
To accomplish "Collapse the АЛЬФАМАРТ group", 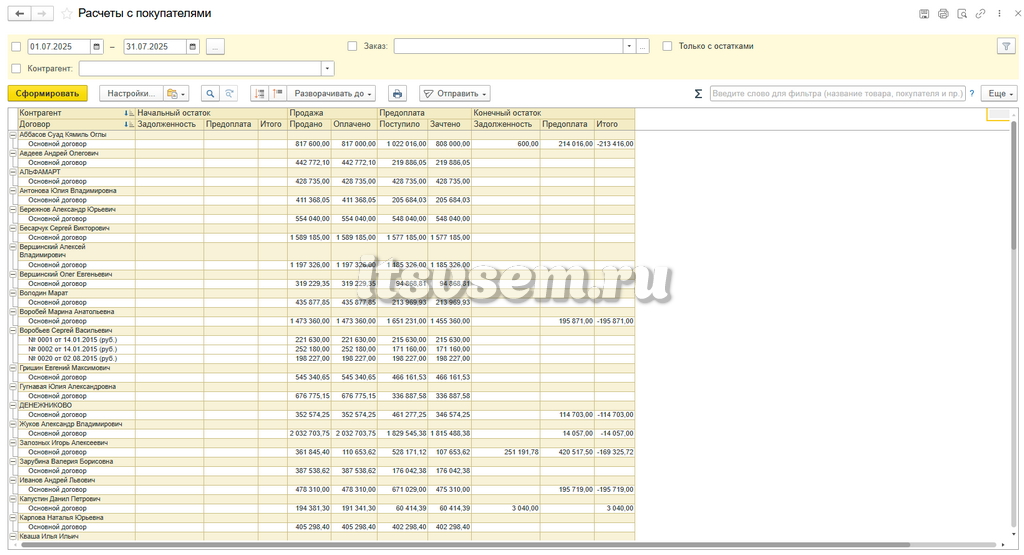I will point(12,172).
